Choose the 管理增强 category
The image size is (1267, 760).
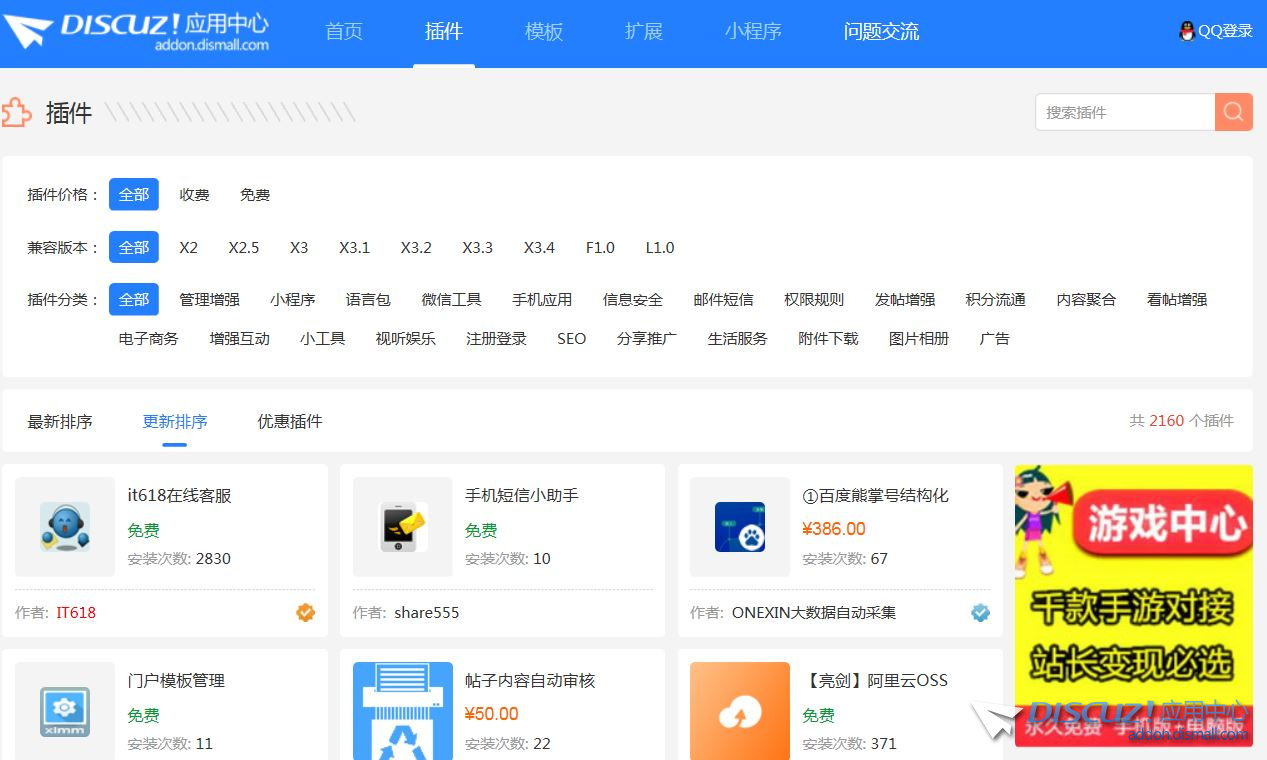(x=209, y=299)
